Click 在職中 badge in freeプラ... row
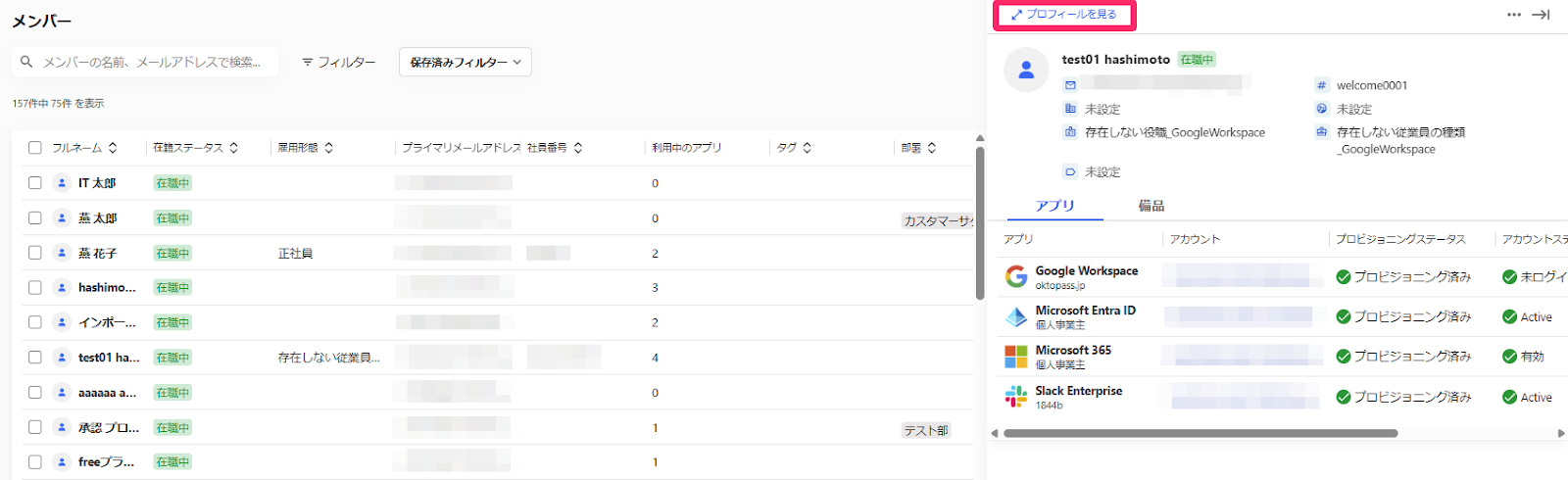 [172, 461]
